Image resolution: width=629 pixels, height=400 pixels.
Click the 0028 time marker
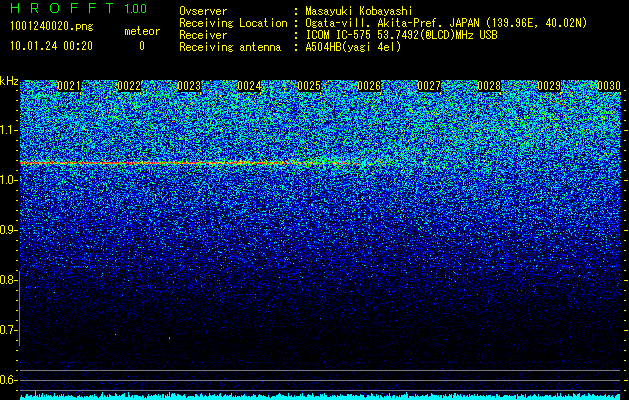tap(489, 86)
